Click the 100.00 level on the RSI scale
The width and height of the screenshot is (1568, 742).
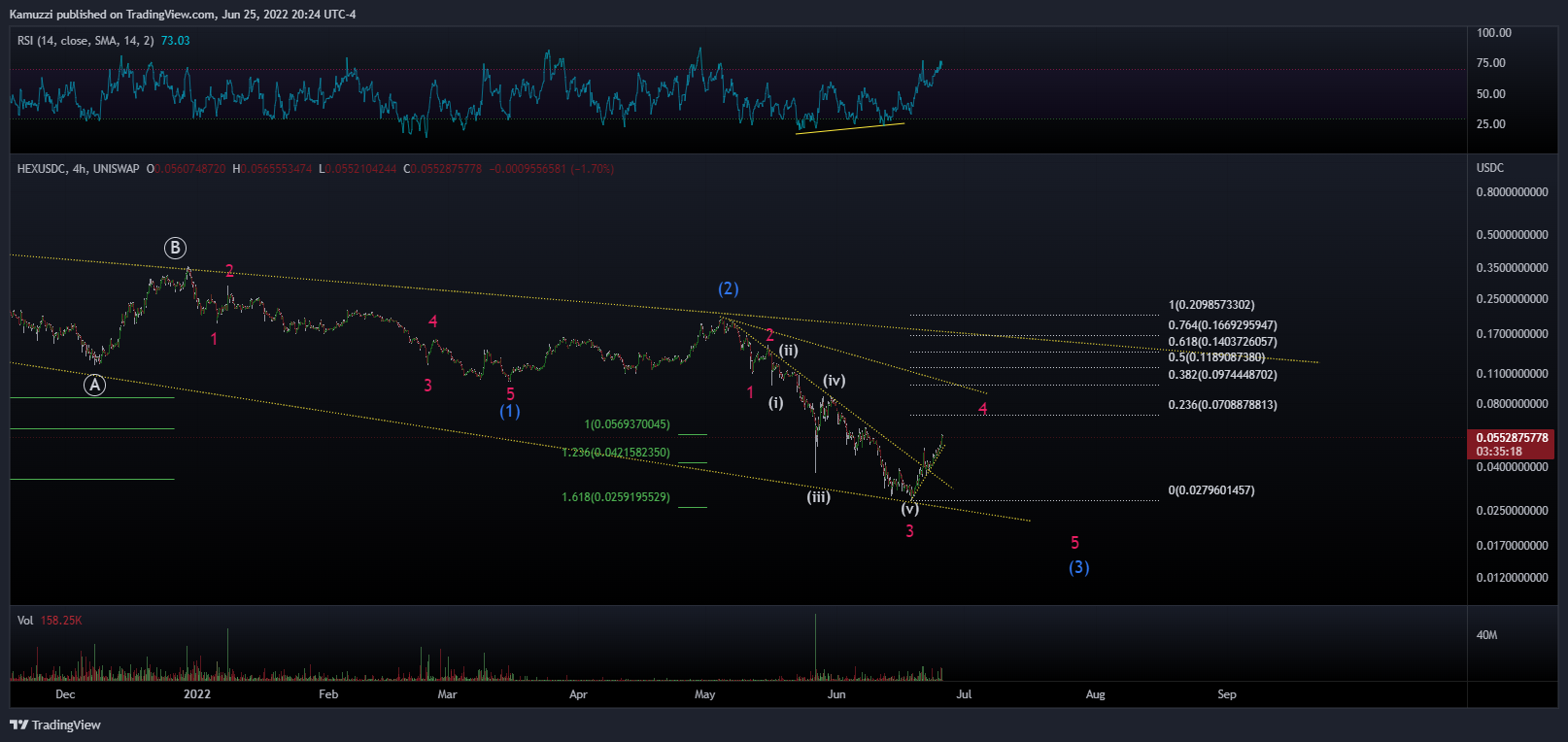[1493, 33]
